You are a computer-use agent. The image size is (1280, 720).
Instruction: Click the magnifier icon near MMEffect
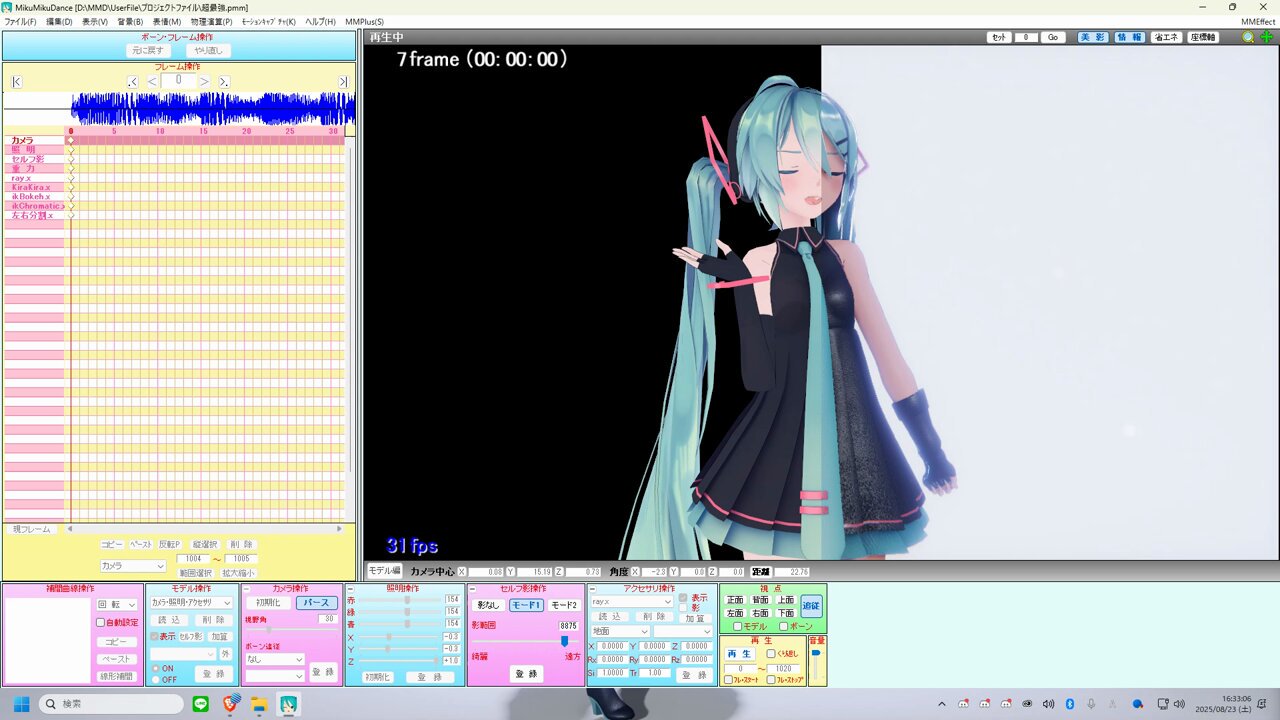[1248, 37]
